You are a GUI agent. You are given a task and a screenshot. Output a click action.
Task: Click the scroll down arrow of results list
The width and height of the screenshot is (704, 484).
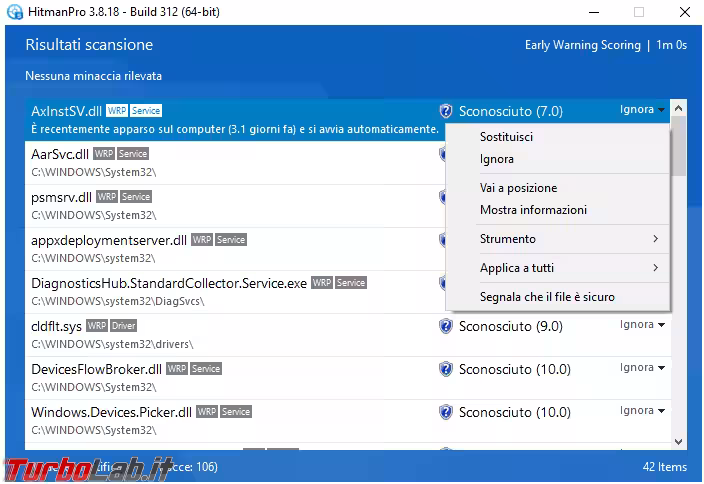[x=678, y=442]
